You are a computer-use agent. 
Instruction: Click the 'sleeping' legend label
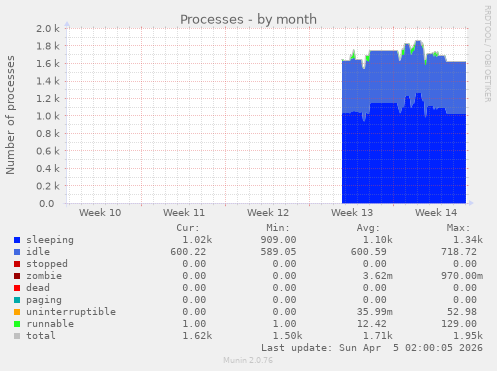point(50,240)
